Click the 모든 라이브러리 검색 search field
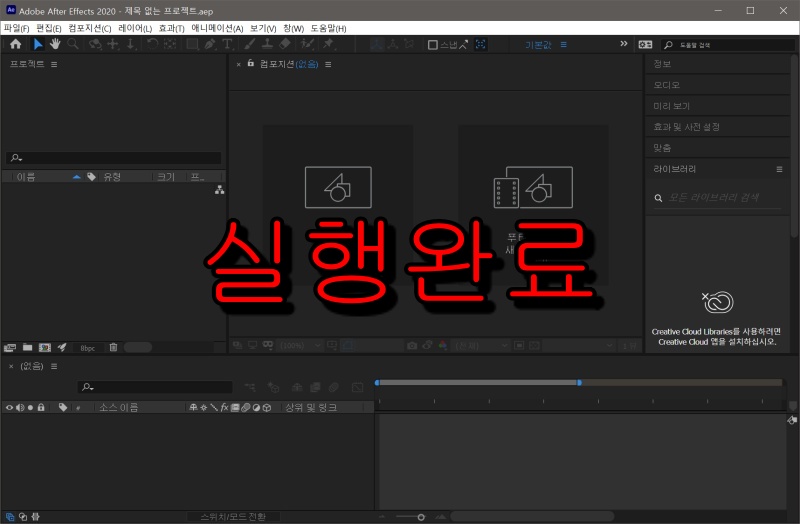The image size is (800, 524). coord(718,197)
